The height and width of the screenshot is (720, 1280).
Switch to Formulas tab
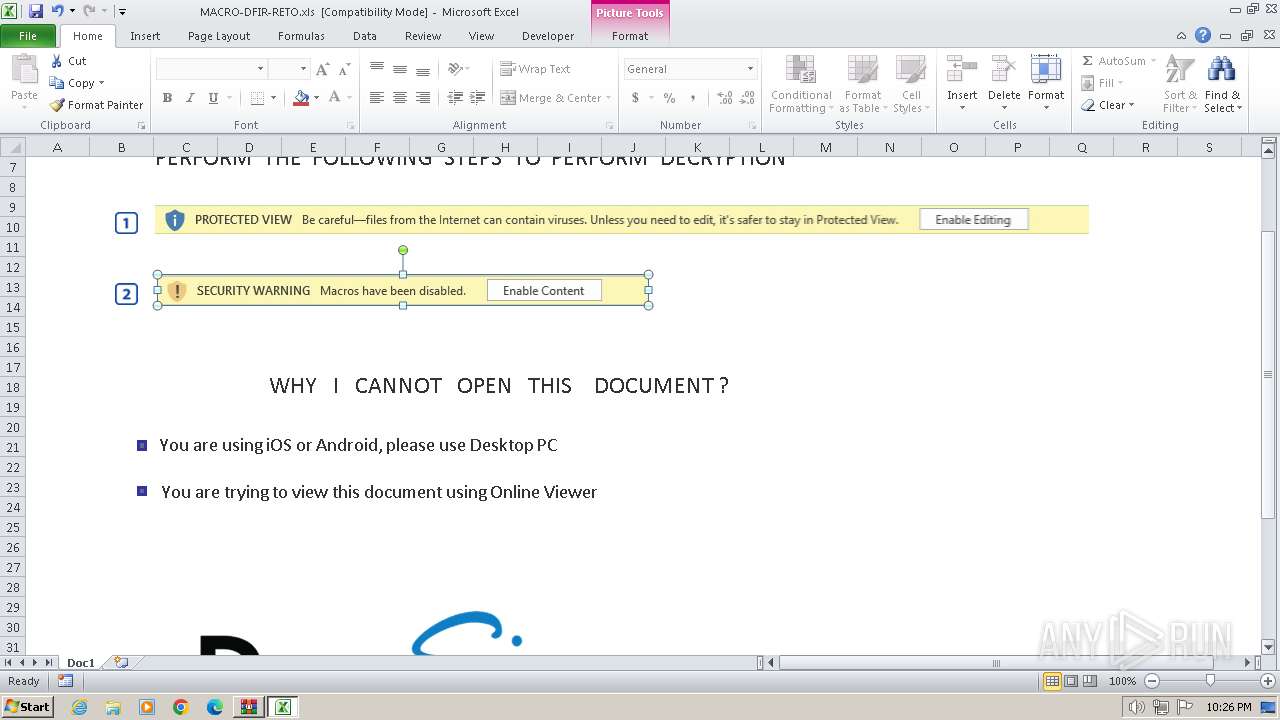(x=301, y=36)
